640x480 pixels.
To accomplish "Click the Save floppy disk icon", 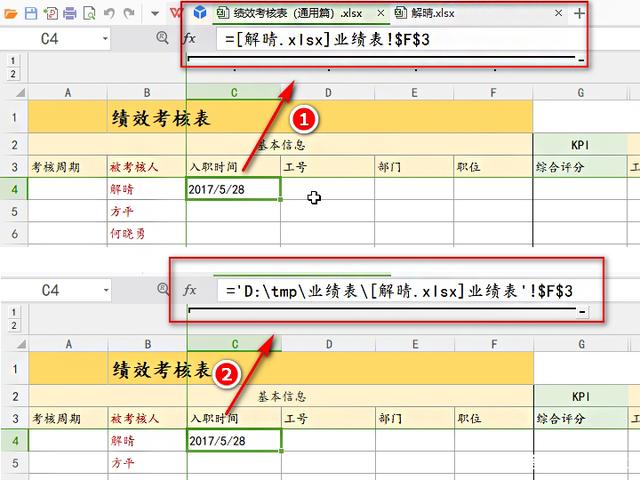I will tap(31, 13).
